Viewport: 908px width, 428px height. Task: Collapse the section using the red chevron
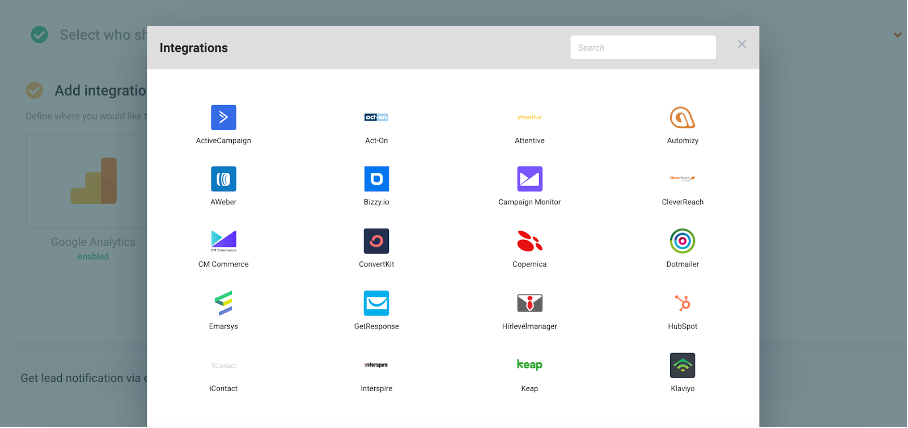click(897, 35)
